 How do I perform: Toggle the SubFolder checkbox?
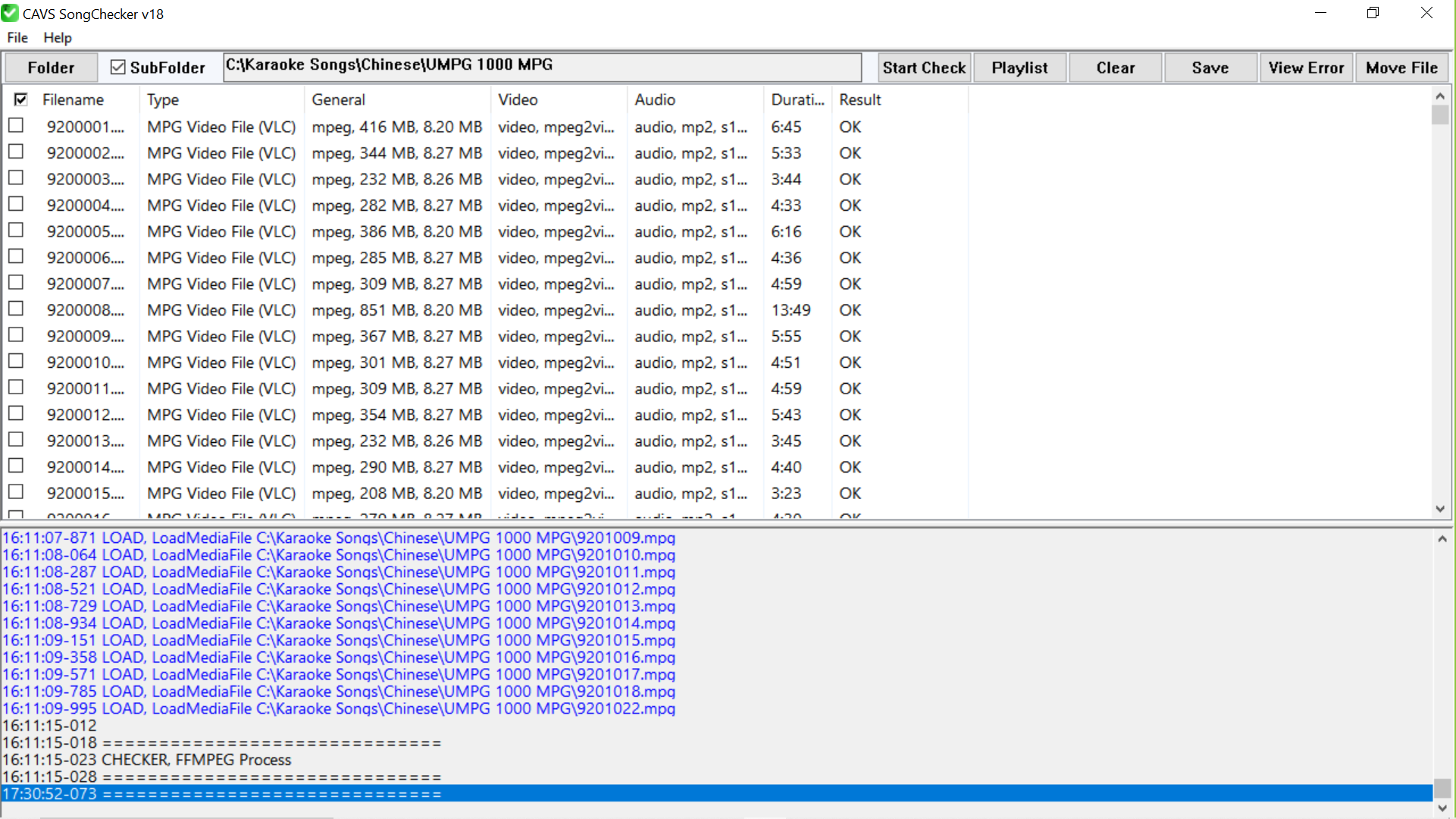[118, 67]
